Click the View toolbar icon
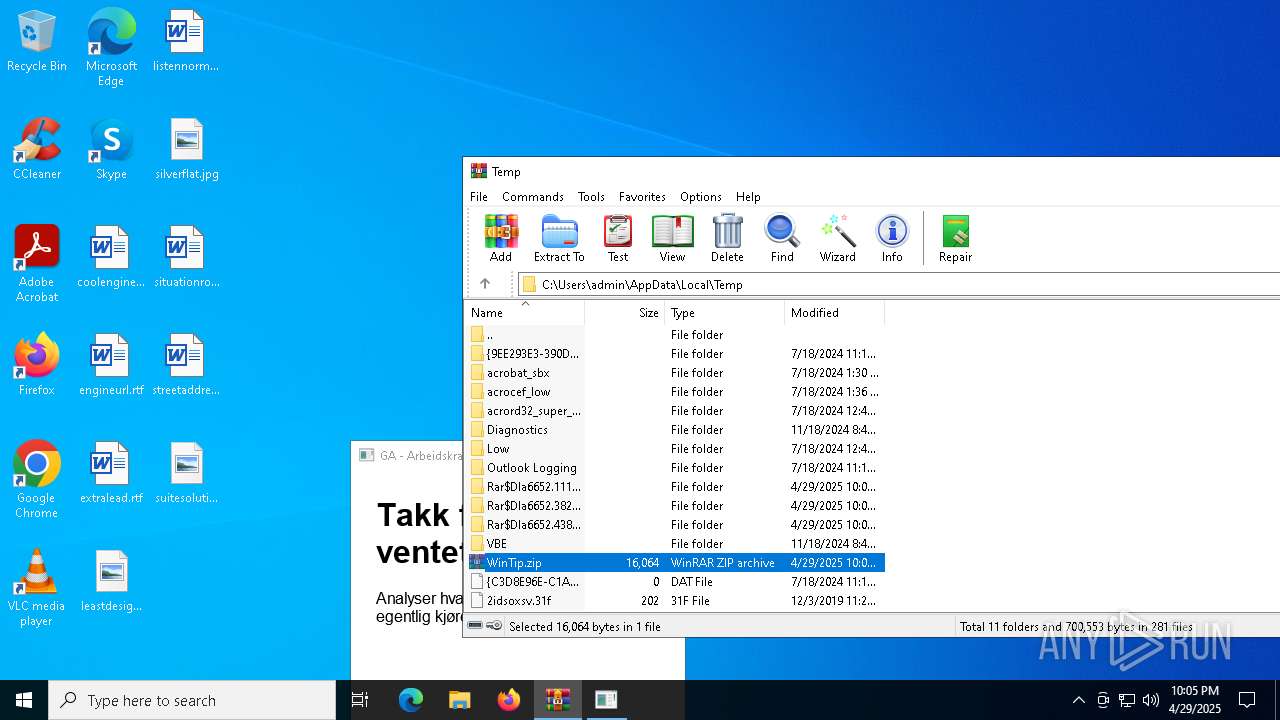 673,238
